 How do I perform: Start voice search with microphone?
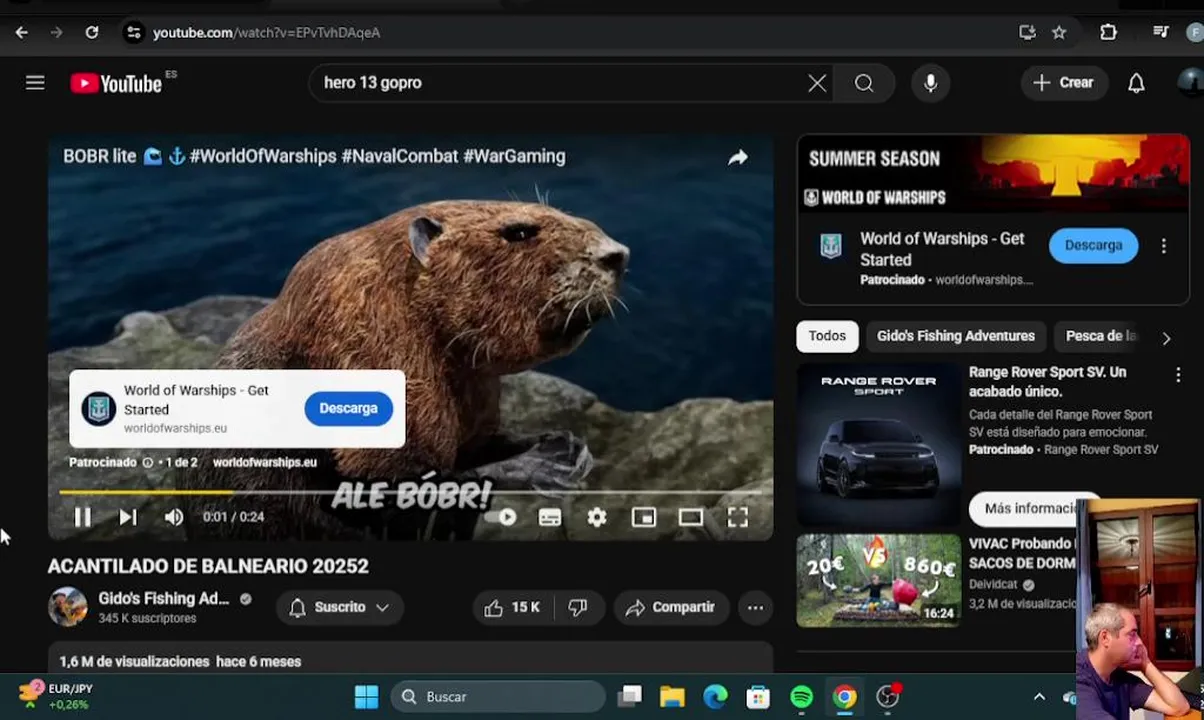930,83
